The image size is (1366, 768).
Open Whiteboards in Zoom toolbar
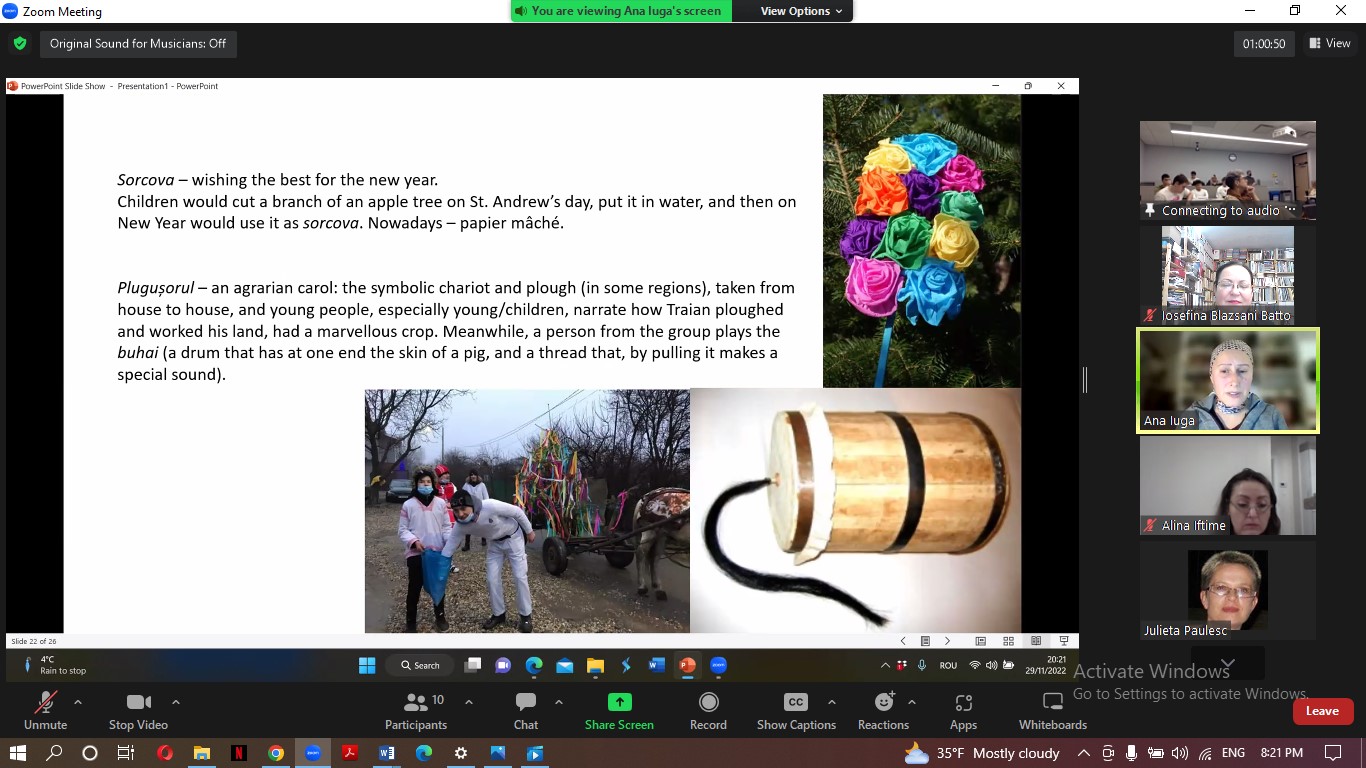point(1052,711)
